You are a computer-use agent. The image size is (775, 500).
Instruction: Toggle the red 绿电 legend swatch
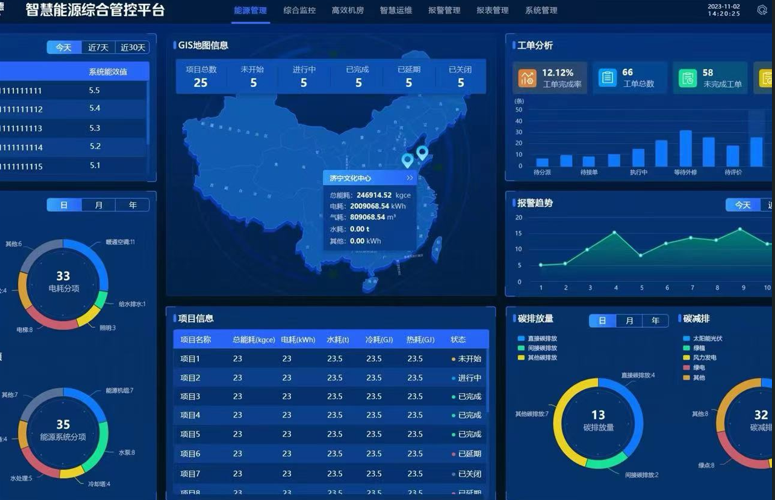click(686, 368)
